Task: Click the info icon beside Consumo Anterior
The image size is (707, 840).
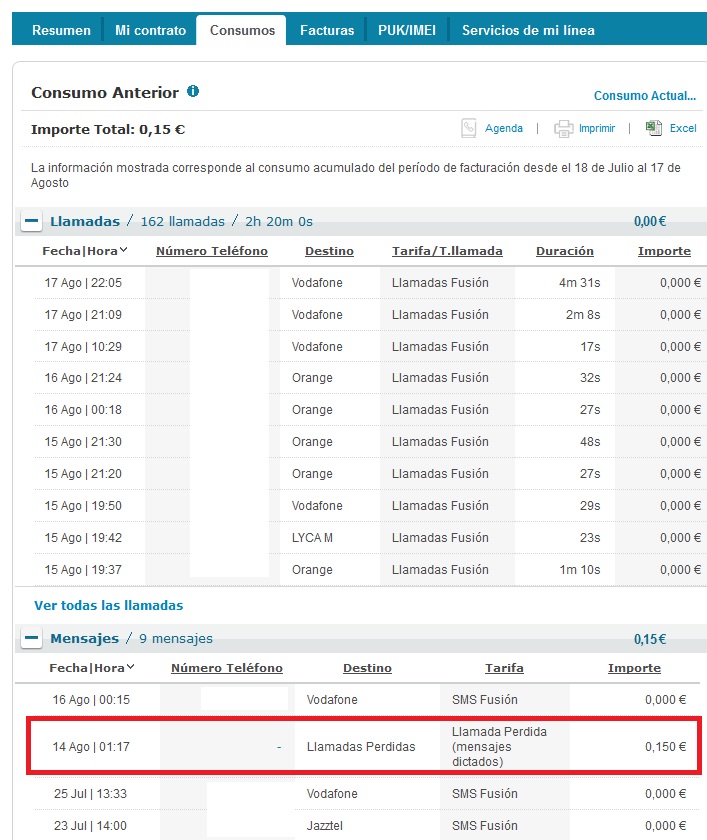Action: pyautogui.click(x=193, y=91)
